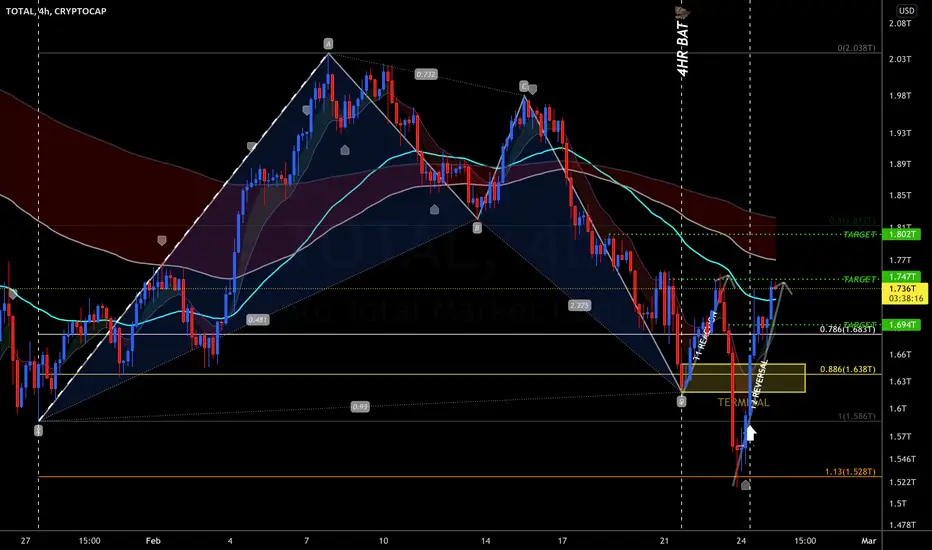Viewport: 932px width, 550px height.
Task: Select the white up-arrow drawing
Action: [750, 432]
